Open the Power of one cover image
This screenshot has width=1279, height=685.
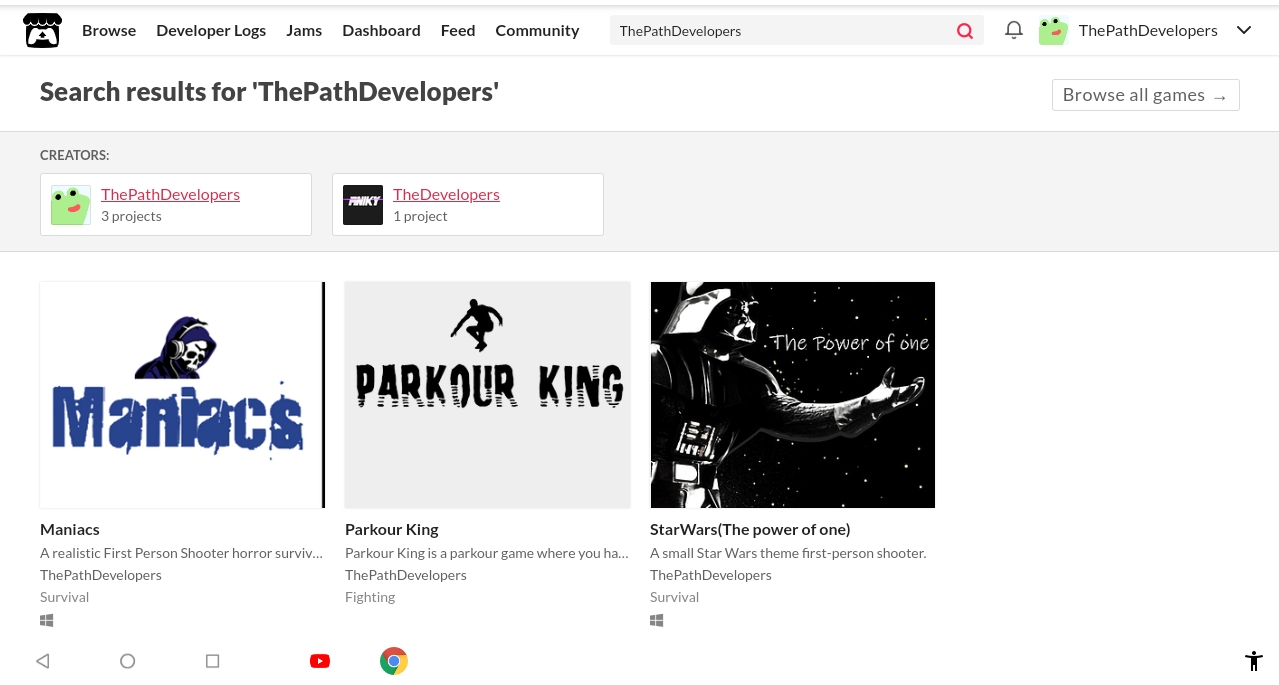pyautogui.click(x=793, y=395)
